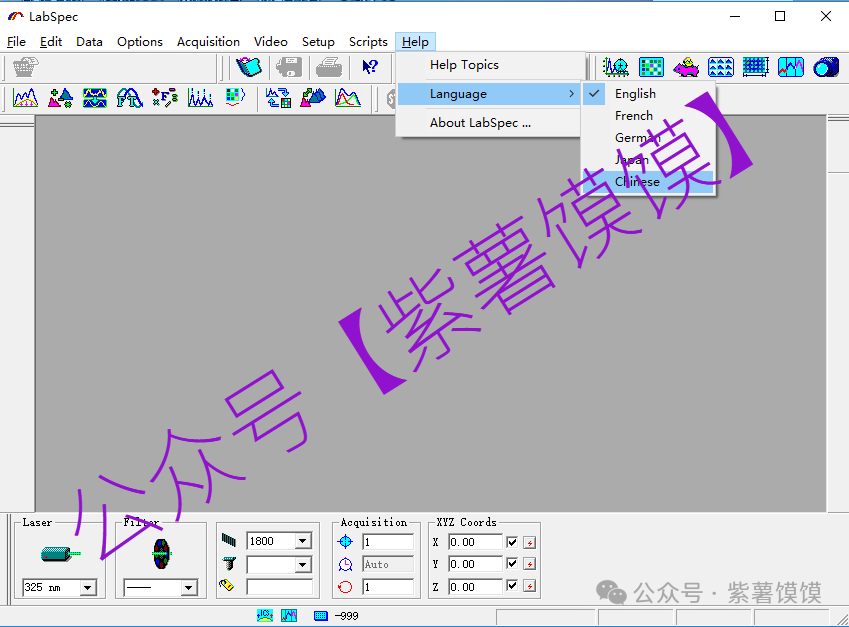Click the exposure time clock icon
Screen dimensions: 849x627
point(345,564)
